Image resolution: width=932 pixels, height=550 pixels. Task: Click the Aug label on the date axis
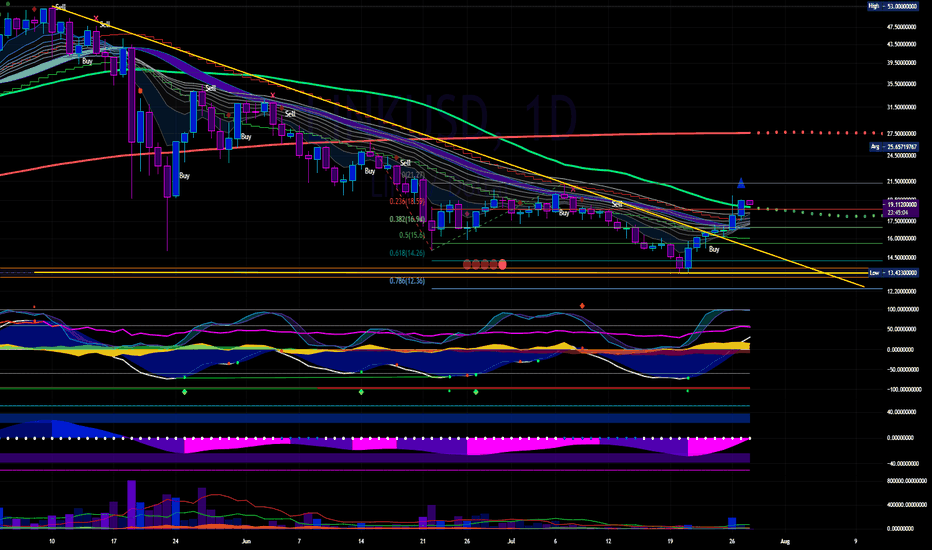click(785, 542)
